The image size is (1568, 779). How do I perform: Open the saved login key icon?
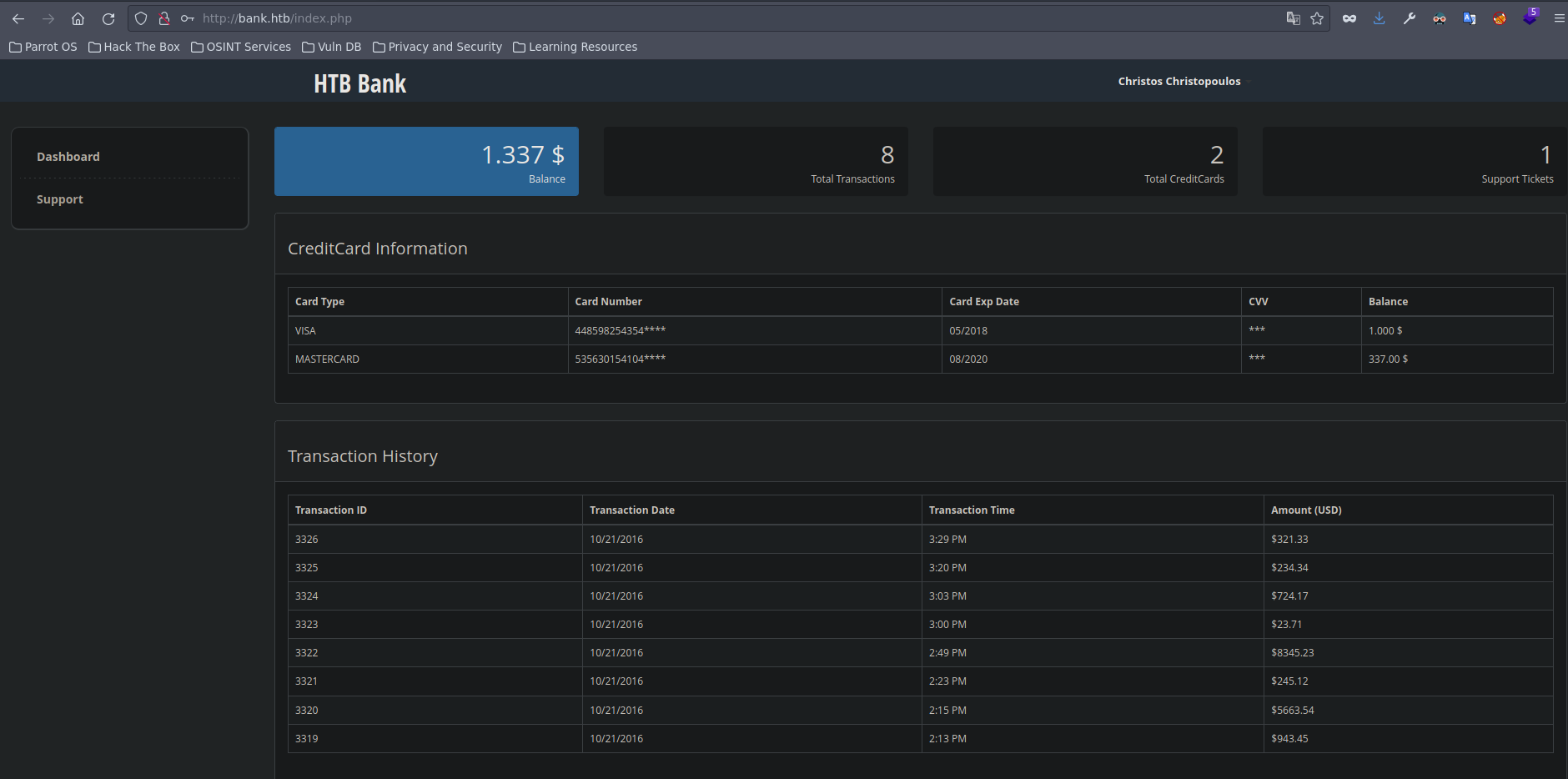[188, 18]
